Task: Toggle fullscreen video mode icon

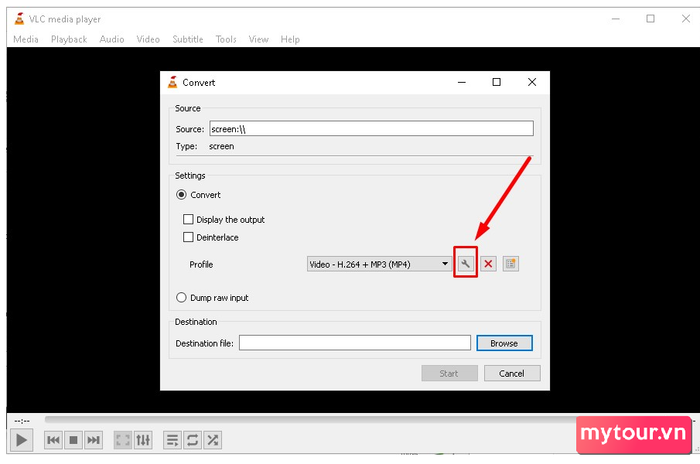Action: (x=123, y=440)
